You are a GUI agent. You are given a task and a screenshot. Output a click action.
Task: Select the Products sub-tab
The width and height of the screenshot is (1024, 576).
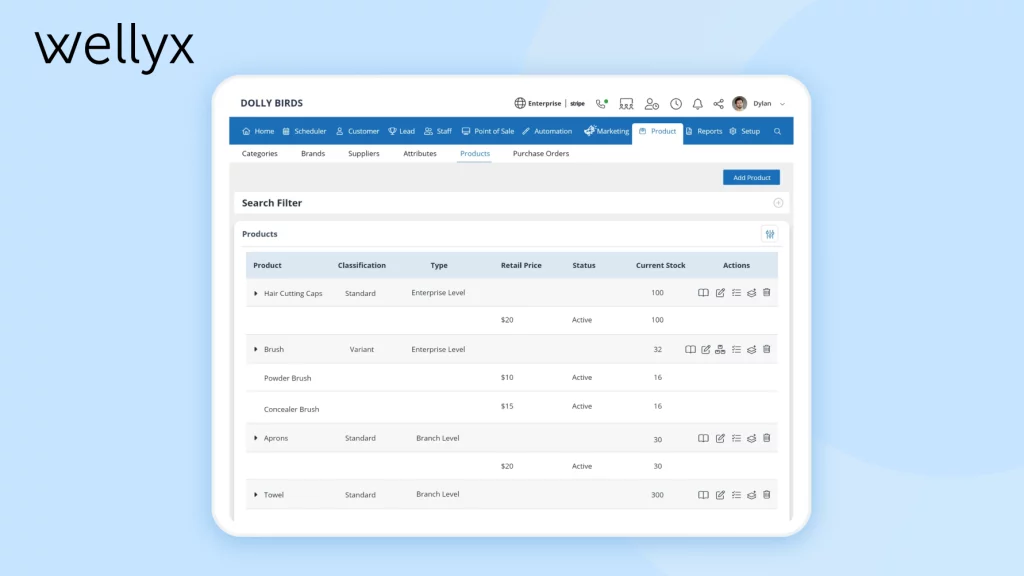point(475,153)
